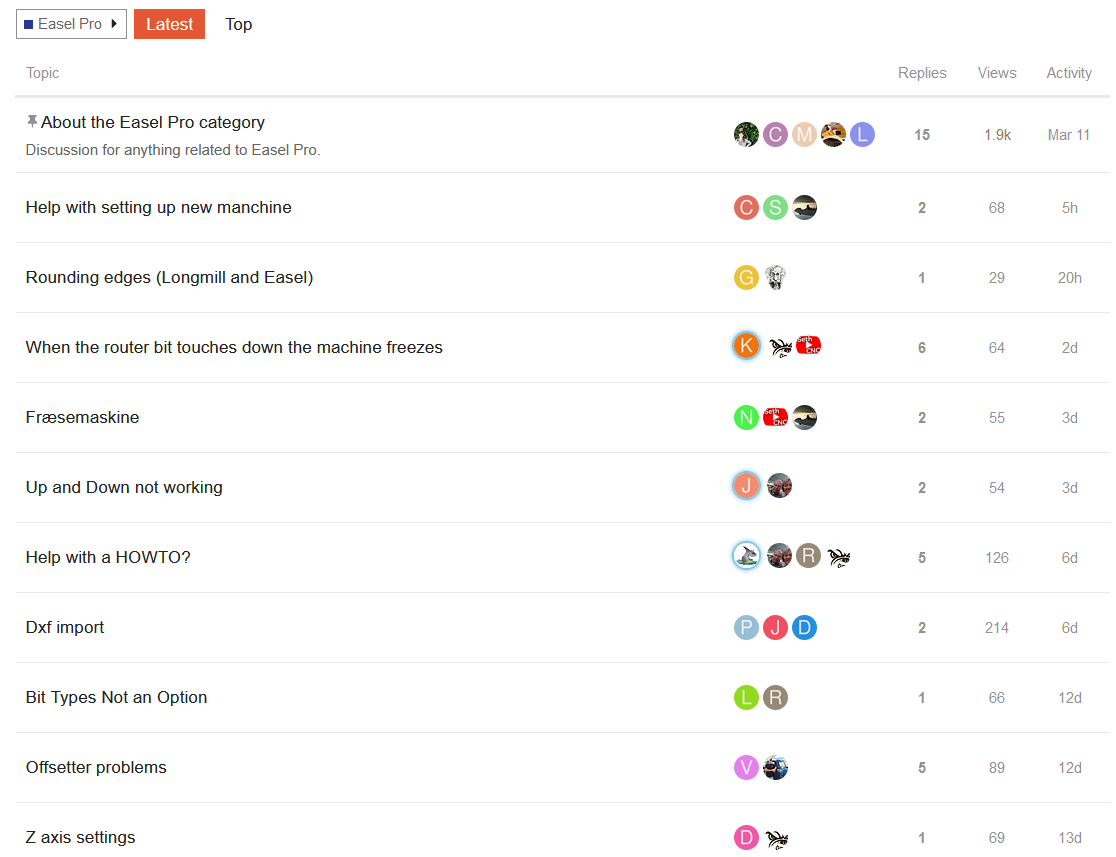Open the 'Offsetter problems' topic
1116x857 pixels.
pyautogui.click(x=96, y=767)
